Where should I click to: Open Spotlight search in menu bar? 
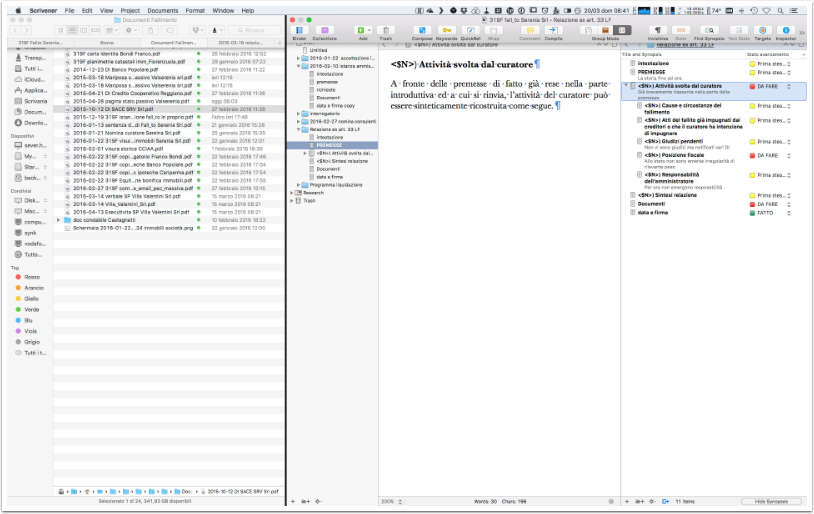780,10
